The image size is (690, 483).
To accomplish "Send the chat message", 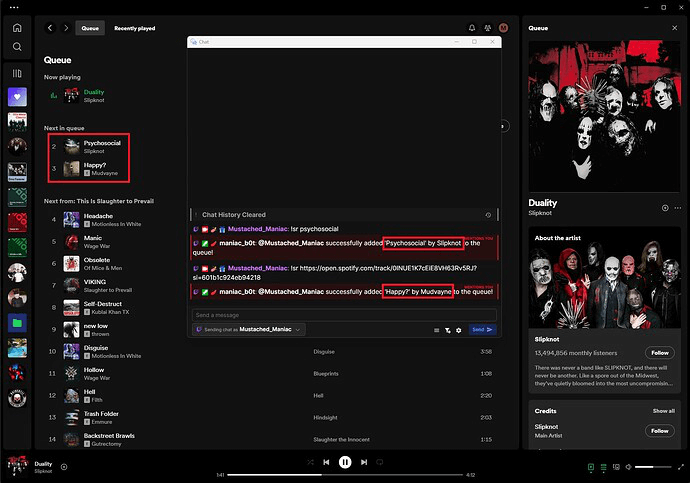I will [x=482, y=329].
